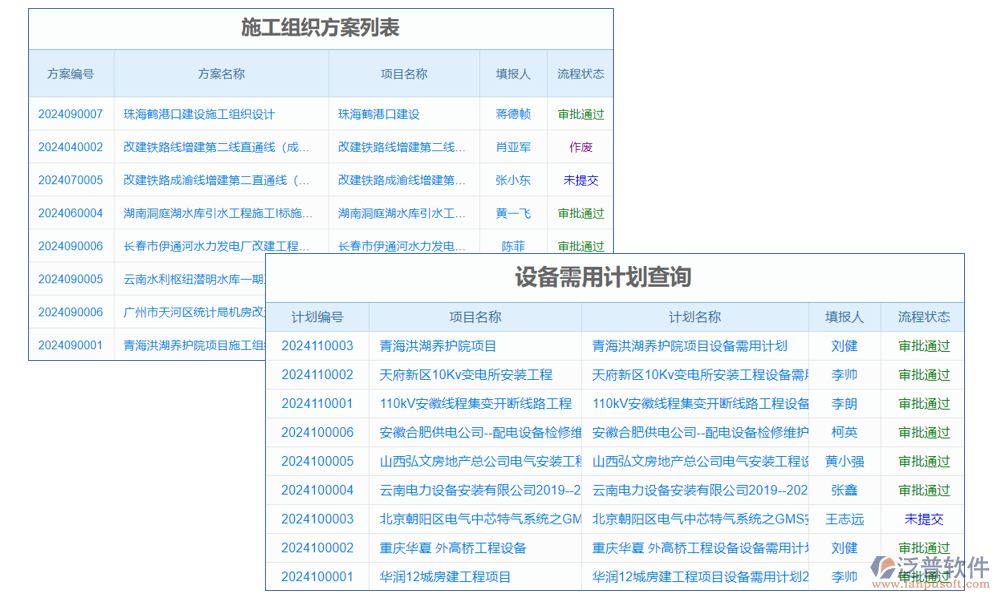The image size is (1000, 600).
Task: Open plan number 2024110003 link
Action: click(x=317, y=346)
